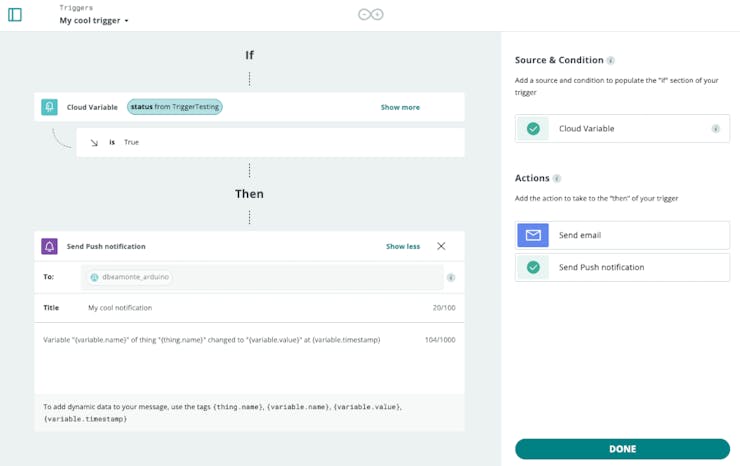Open the My cool trigger name dropdown
The image size is (740, 466).
(x=94, y=20)
